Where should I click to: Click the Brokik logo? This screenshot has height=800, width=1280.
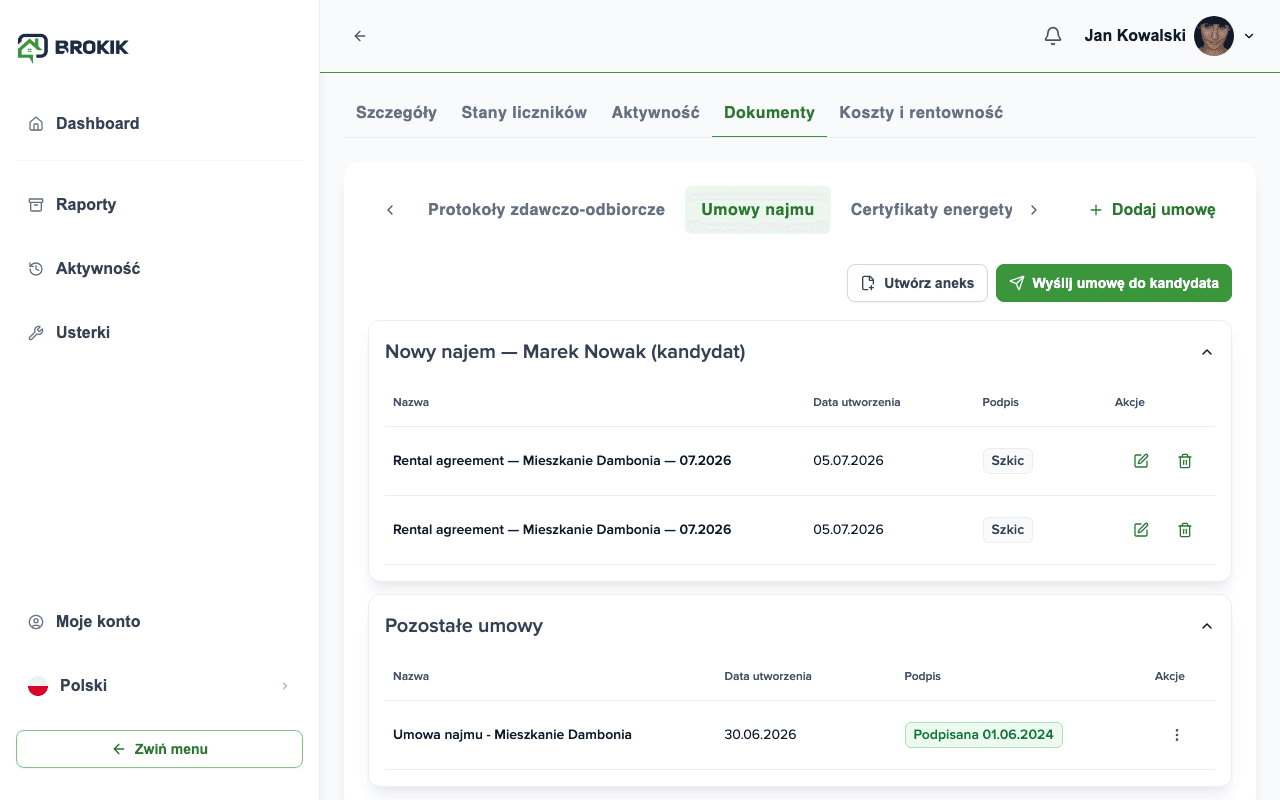pos(73,47)
